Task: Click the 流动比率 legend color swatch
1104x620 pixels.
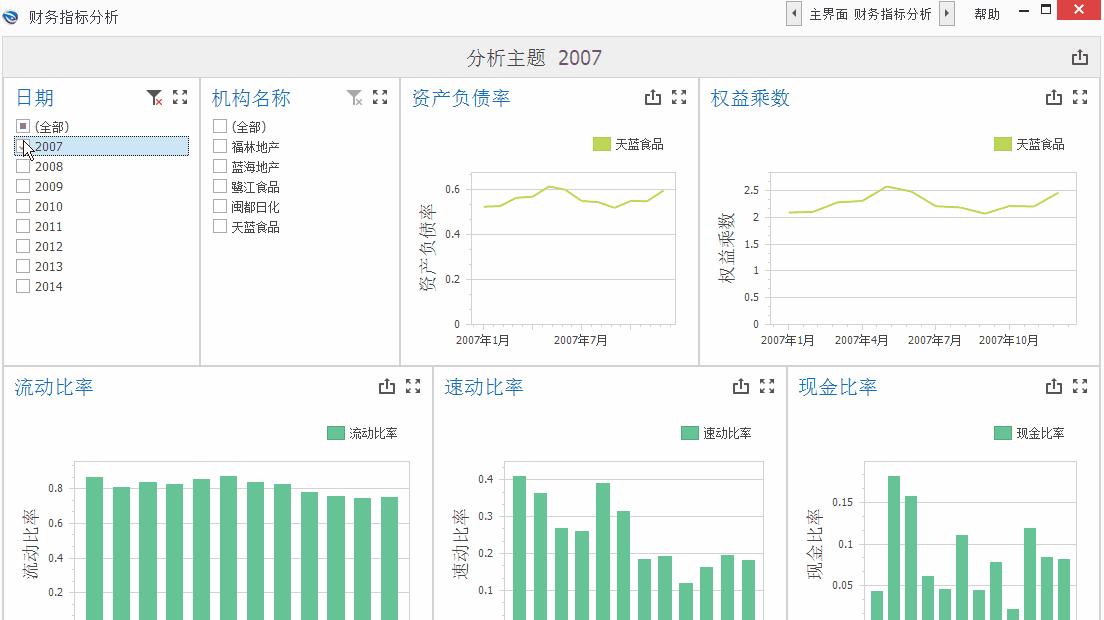Action: 335,433
